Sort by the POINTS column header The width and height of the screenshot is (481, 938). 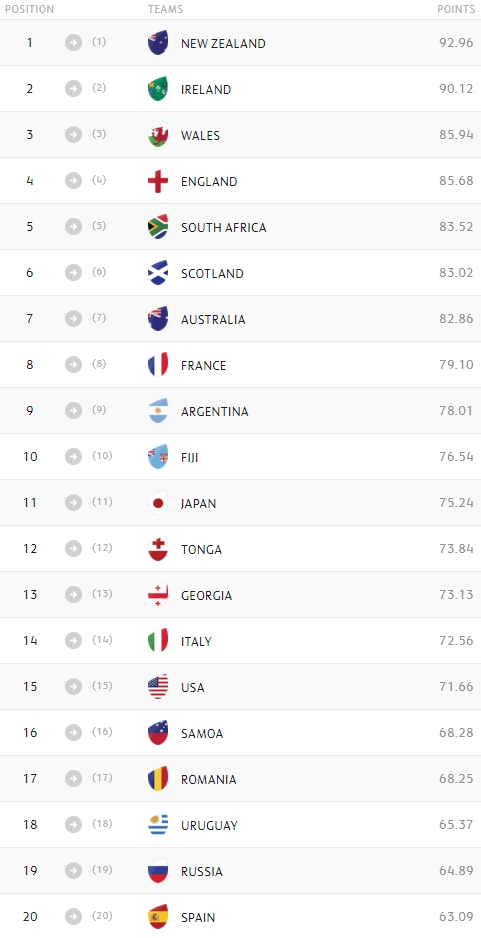(456, 10)
